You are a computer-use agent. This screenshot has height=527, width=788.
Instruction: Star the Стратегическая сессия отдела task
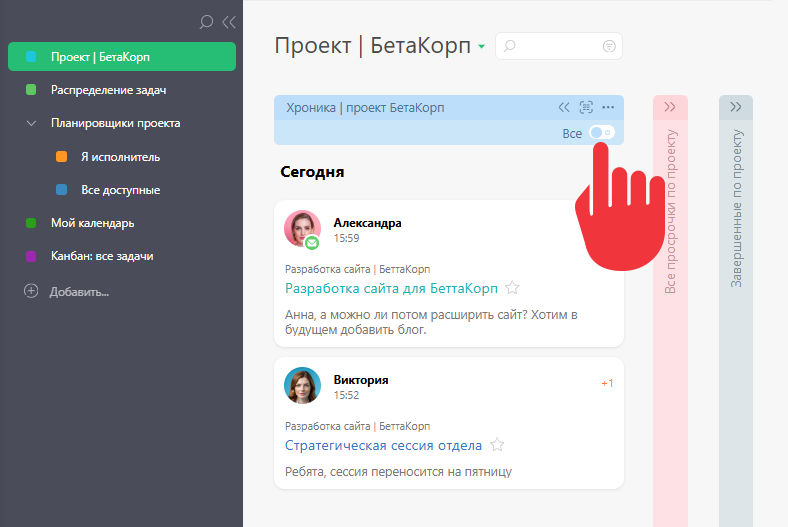tap(497, 445)
